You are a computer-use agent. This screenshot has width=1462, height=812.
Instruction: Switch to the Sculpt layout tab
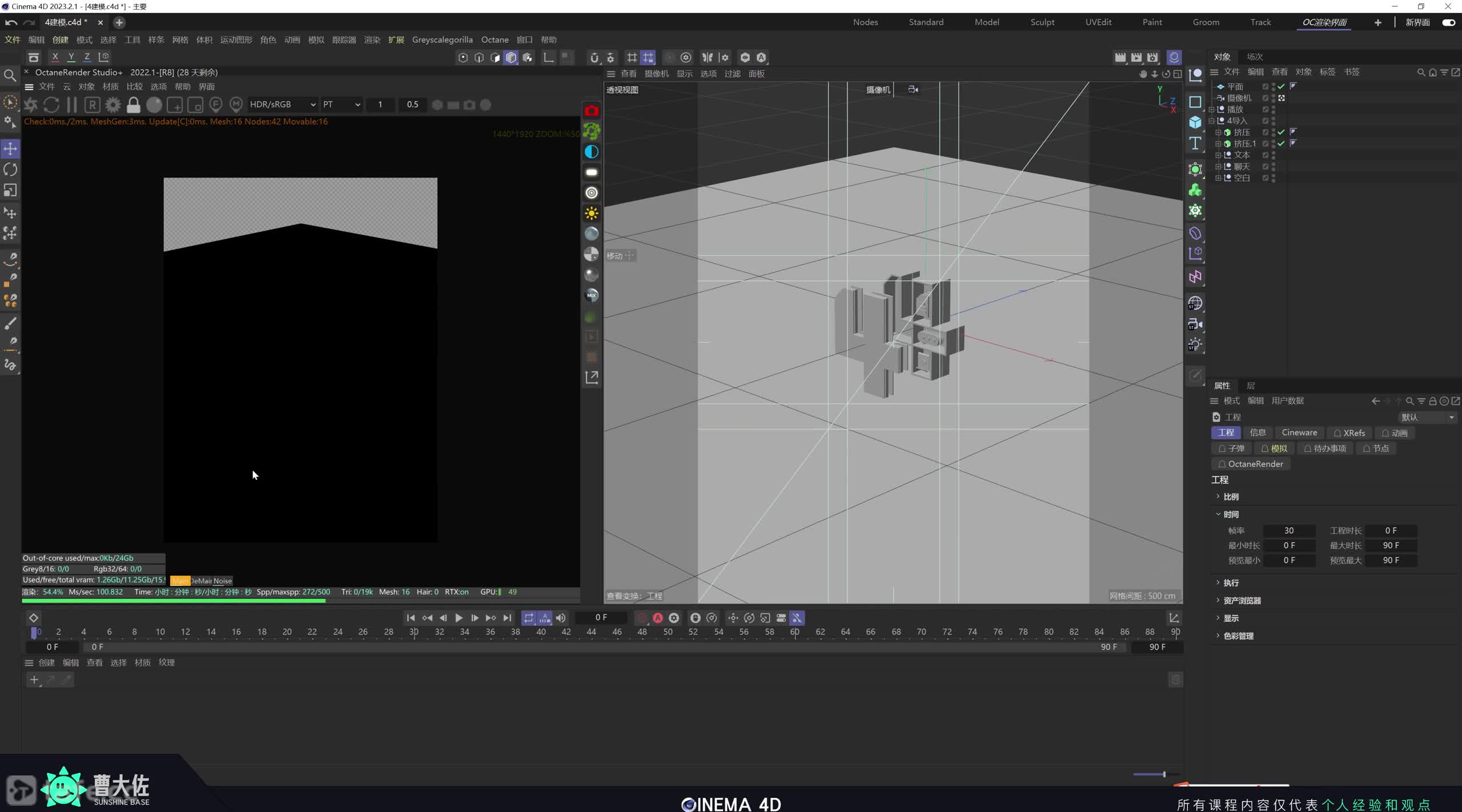(1042, 22)
